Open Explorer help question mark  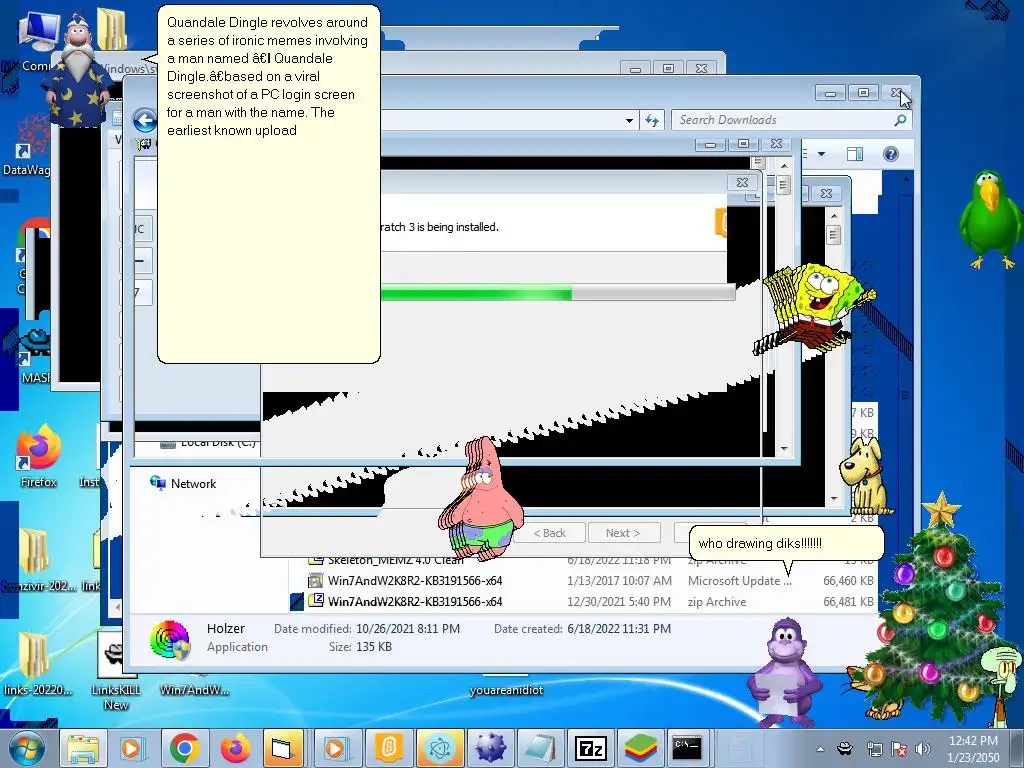click(x=891, y=154)
